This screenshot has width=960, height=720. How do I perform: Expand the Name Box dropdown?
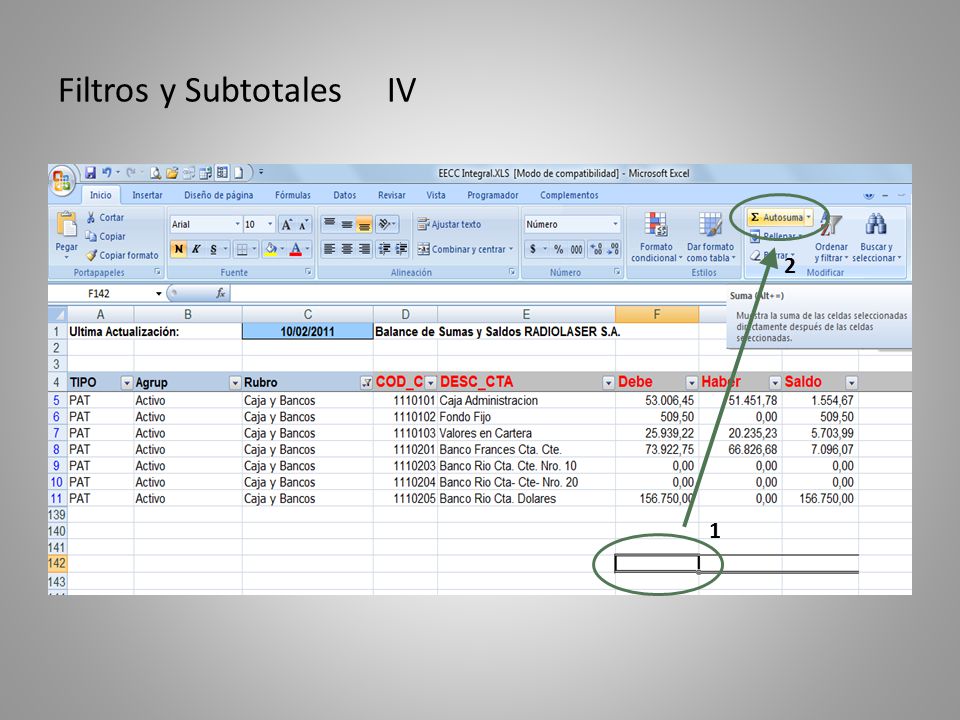pos(159,293)
